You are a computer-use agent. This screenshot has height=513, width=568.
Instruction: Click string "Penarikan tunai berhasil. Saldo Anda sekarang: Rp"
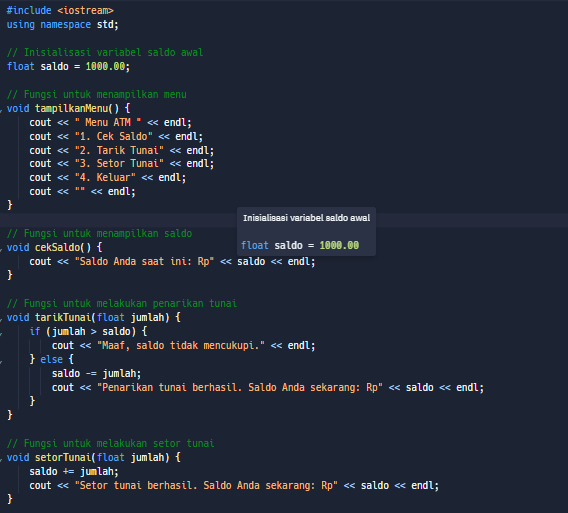click(x=240, y=388)
